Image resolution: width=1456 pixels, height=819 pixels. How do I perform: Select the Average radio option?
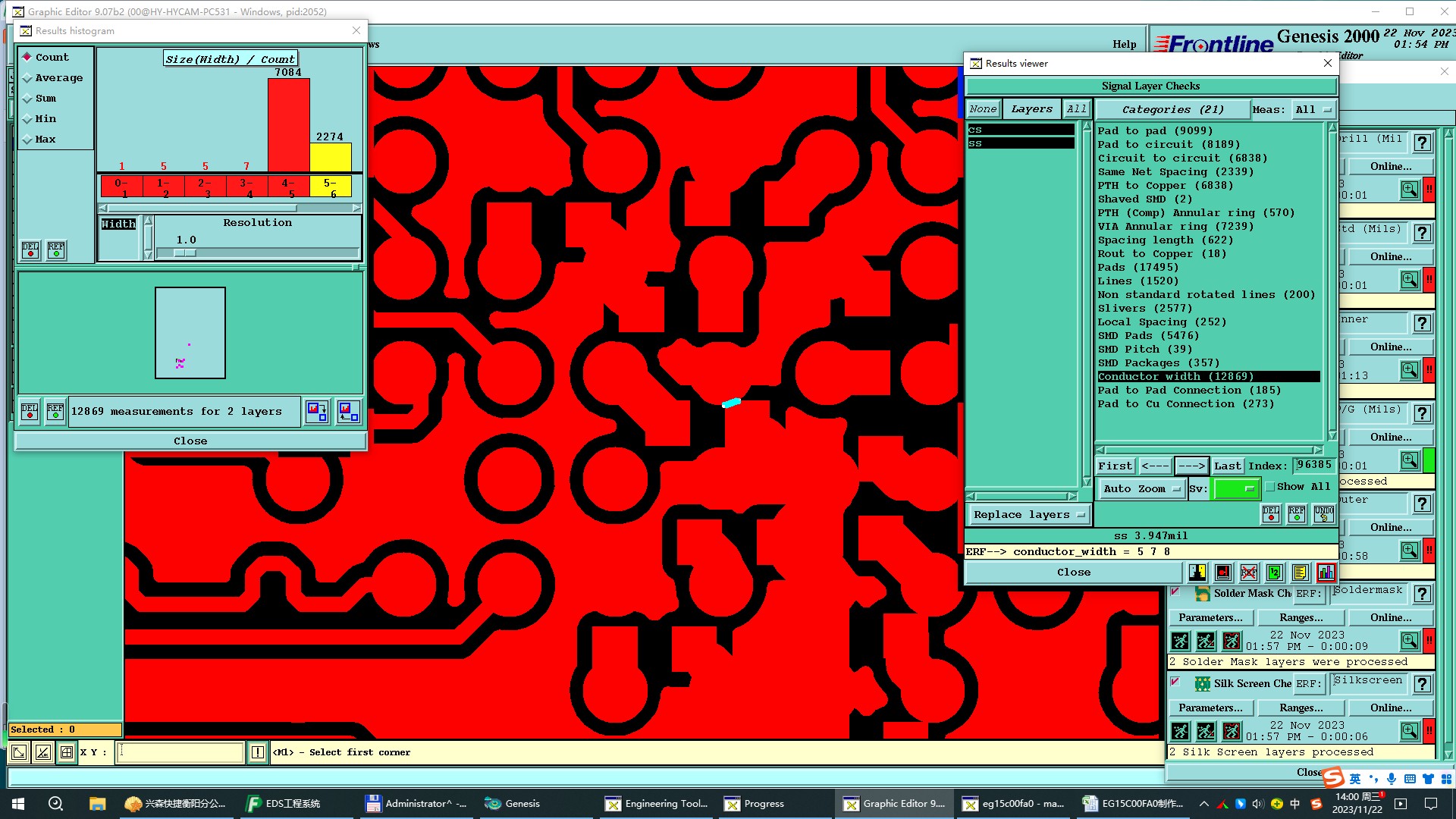pos(27,78)
